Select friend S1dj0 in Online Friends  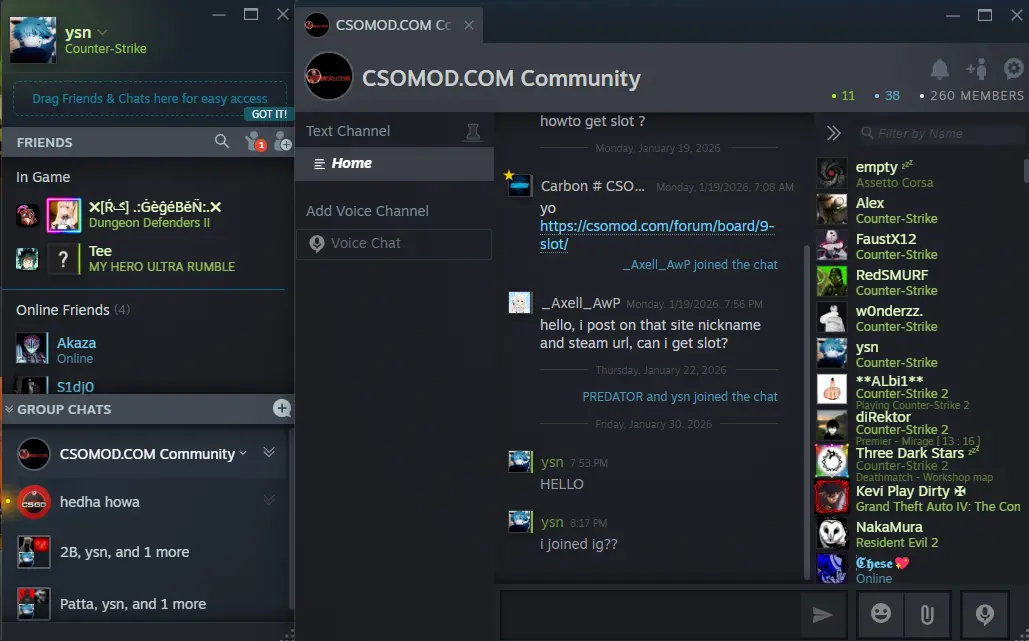pos(146,384)
